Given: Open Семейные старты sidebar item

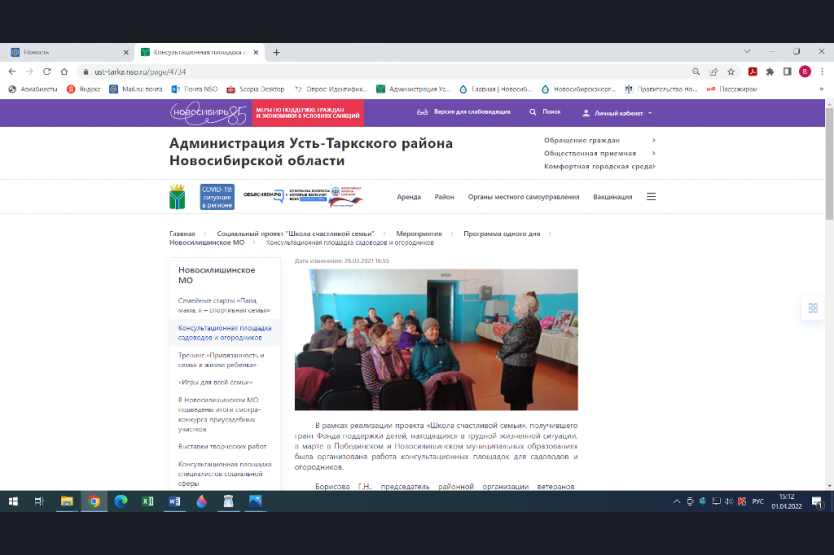Looking at the screenshot, I should tap(224, 305).
